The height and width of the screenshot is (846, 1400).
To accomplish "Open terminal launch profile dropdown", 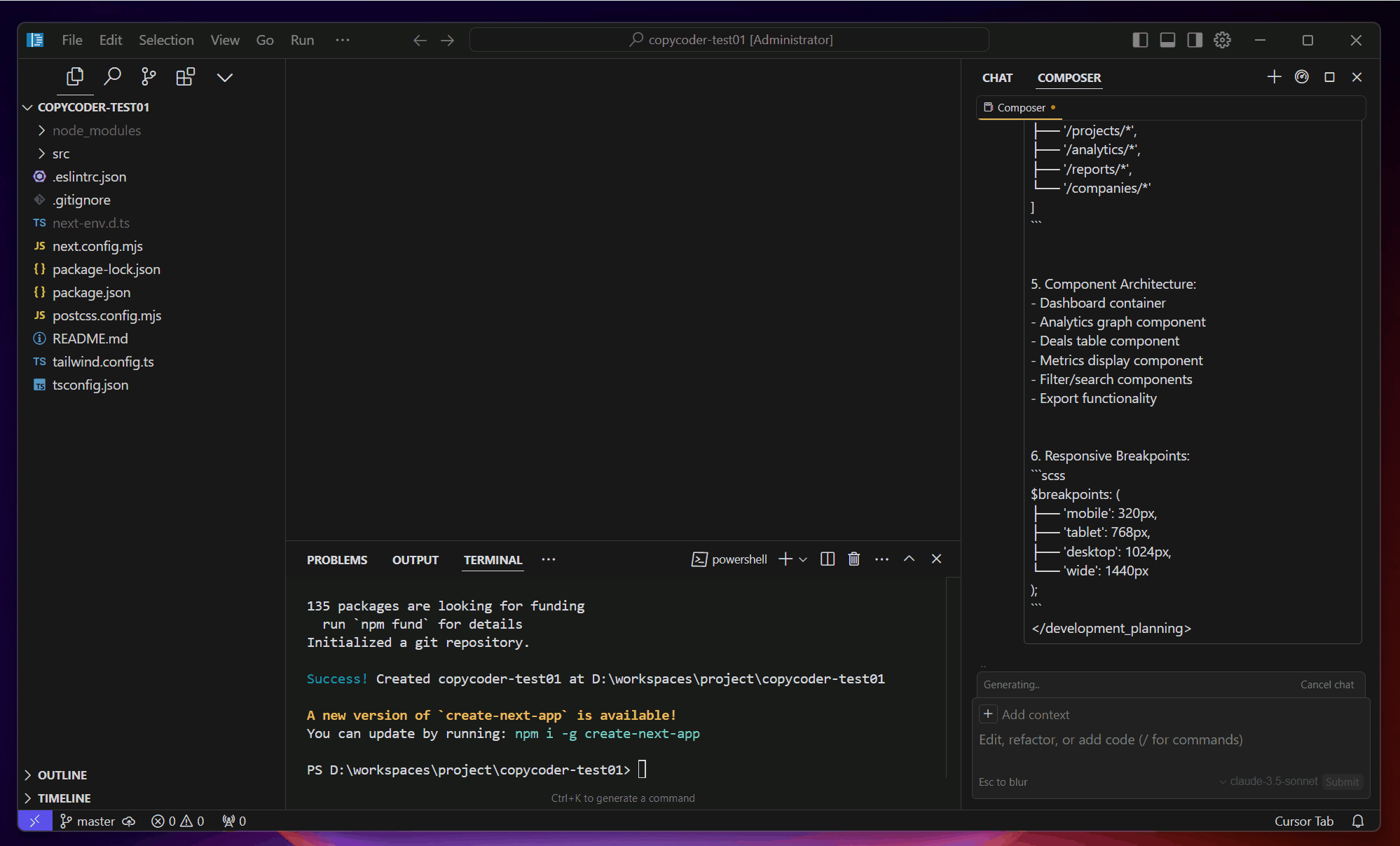I will (x=803, y=559).
